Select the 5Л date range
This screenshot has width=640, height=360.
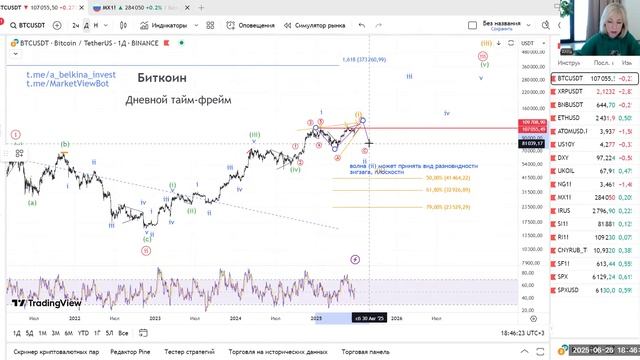(x=109, y=333)
